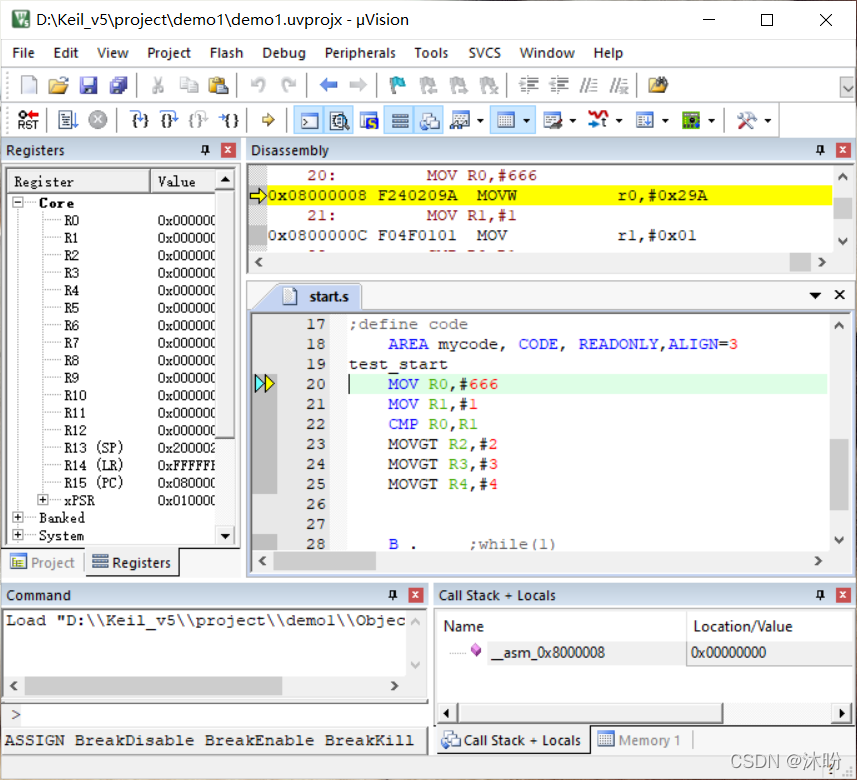The height and width of the screenshot is (780, 857).
Task: Click the RST reset CPU icon
Action: pos(28,120)
